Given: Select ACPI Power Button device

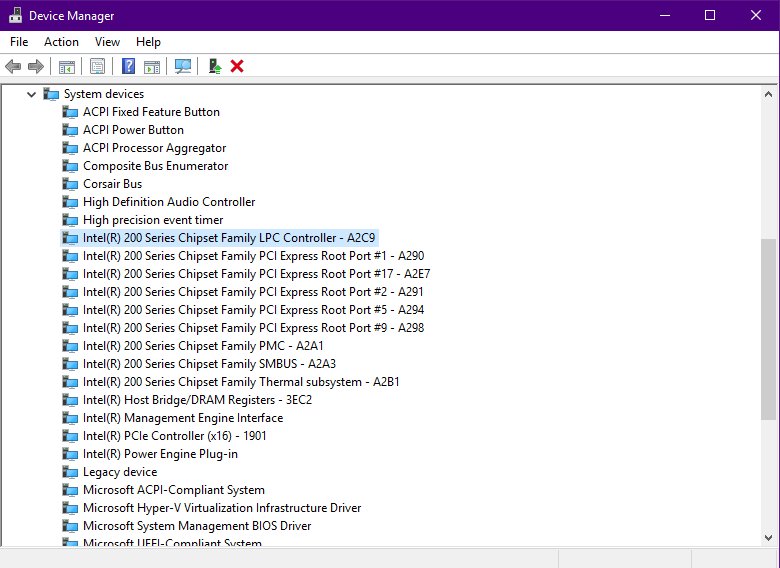Looking at the screenshot, I should [133, 130].
